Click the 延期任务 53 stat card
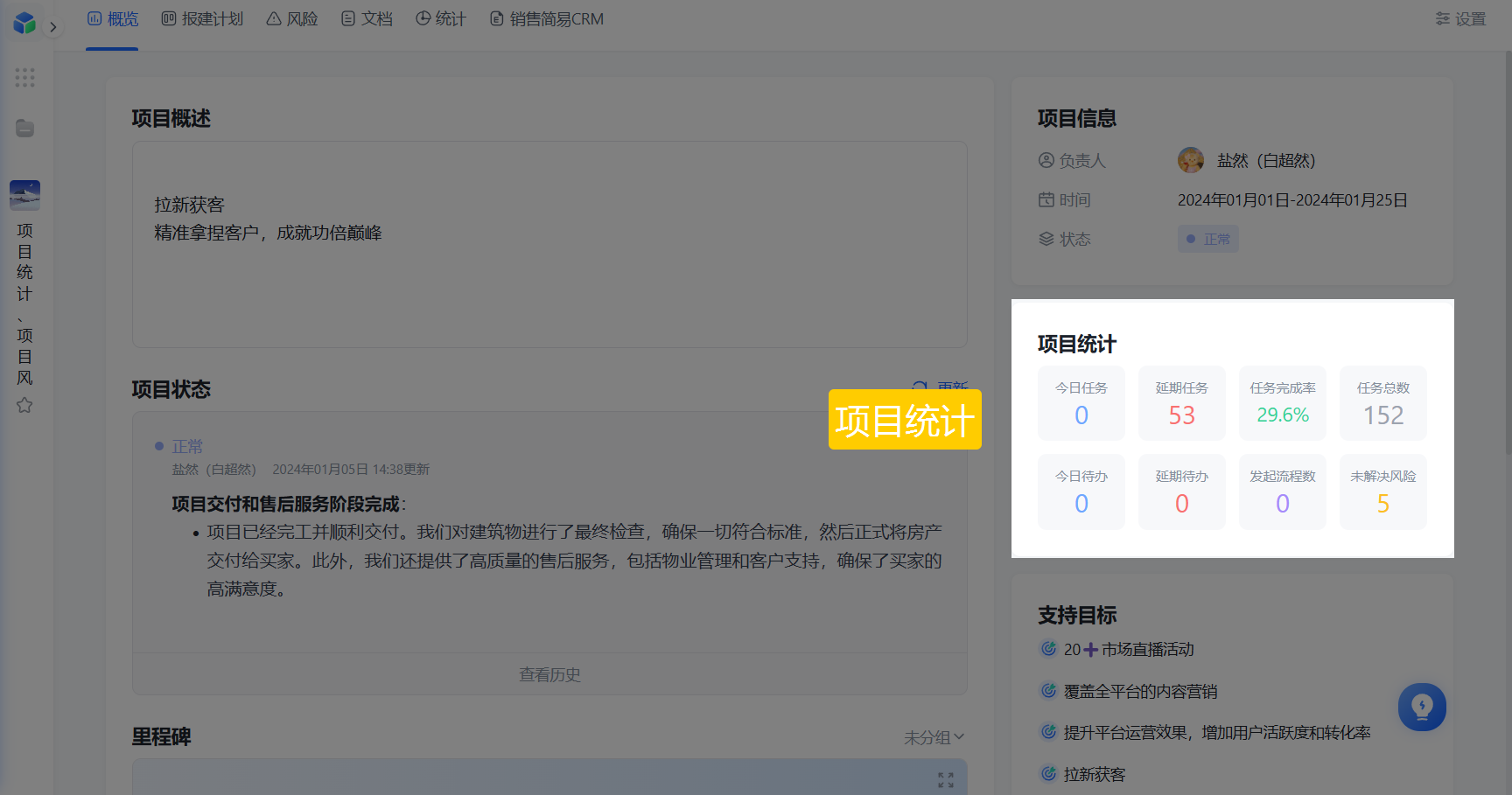The height and width of the screenshot is (795, 1512). (1182, 403)
